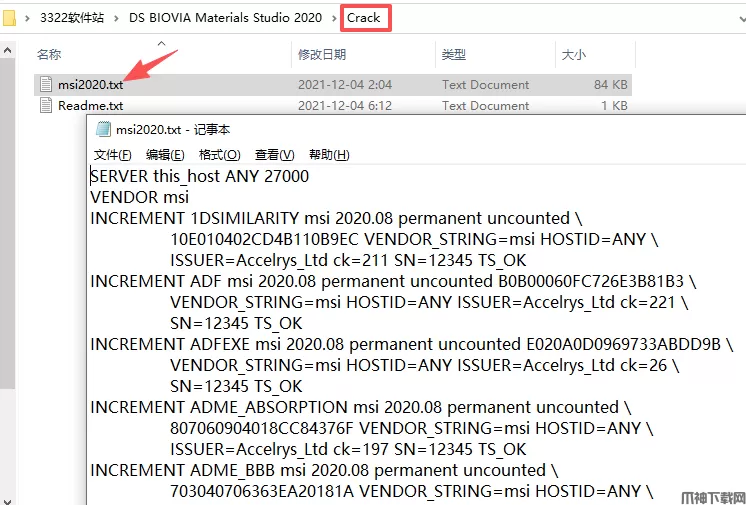Open the 帮助(H) menu in Notepad
746x505 pixels.
[x=329, y=155]
